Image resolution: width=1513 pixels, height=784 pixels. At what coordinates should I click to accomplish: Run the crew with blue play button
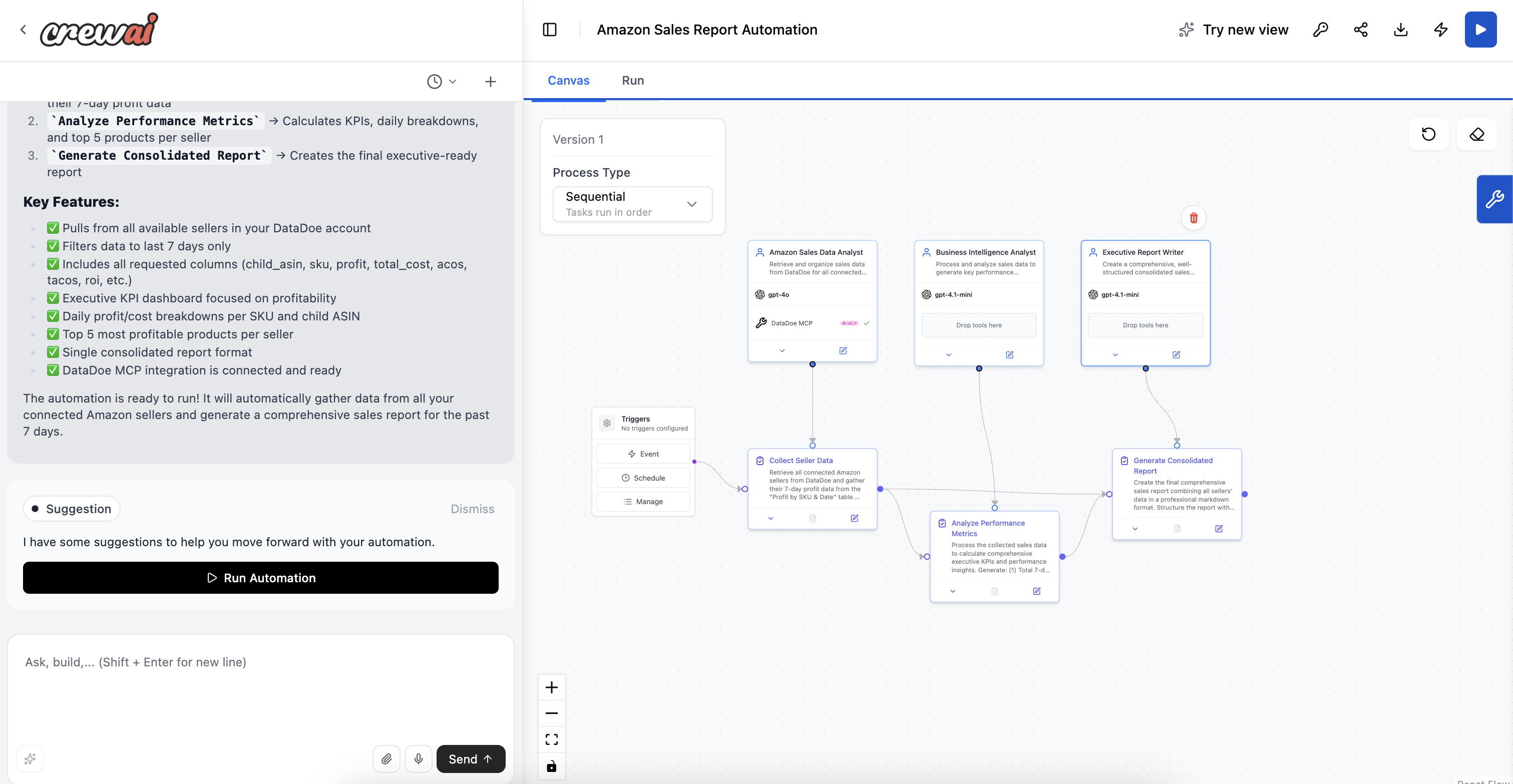[x=1480, y=30]
